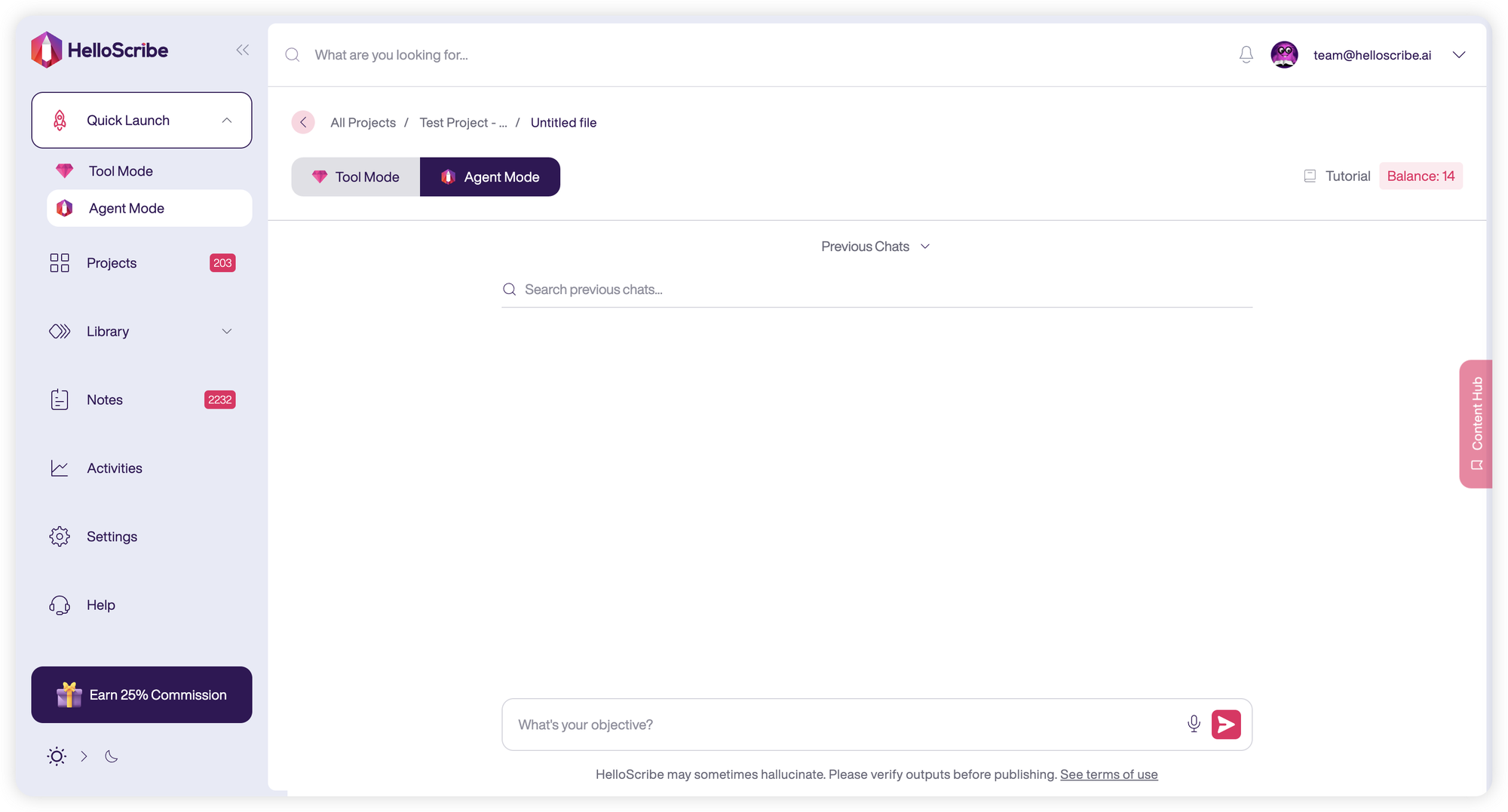Viewport: 1508px width, 812px height.
Task: Expand the Library chevron
Action: point(226,332)
